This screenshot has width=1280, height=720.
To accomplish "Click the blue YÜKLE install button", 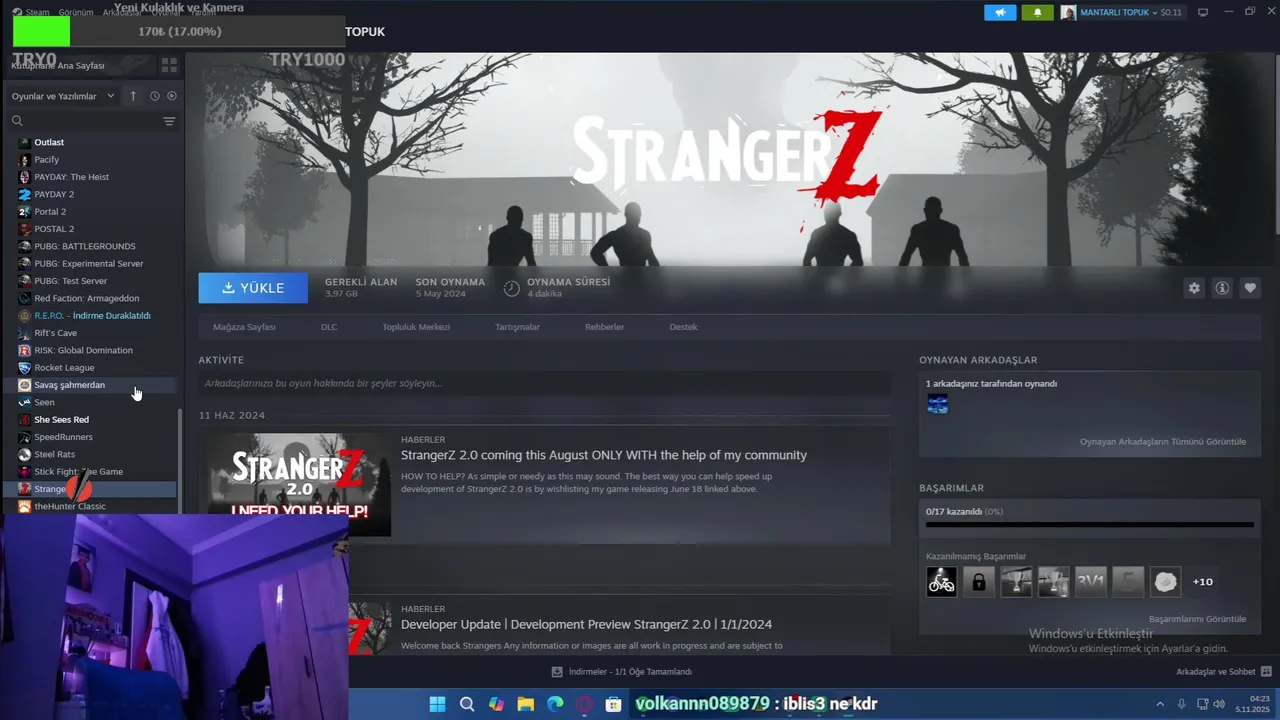I will (253, 288).
